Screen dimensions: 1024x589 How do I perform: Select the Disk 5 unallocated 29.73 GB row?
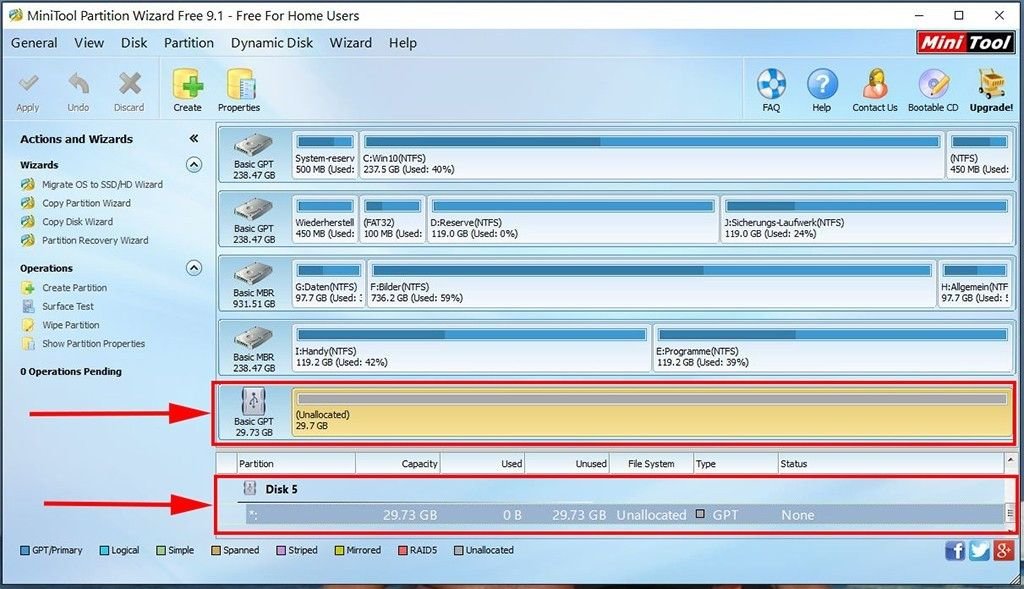625,515
